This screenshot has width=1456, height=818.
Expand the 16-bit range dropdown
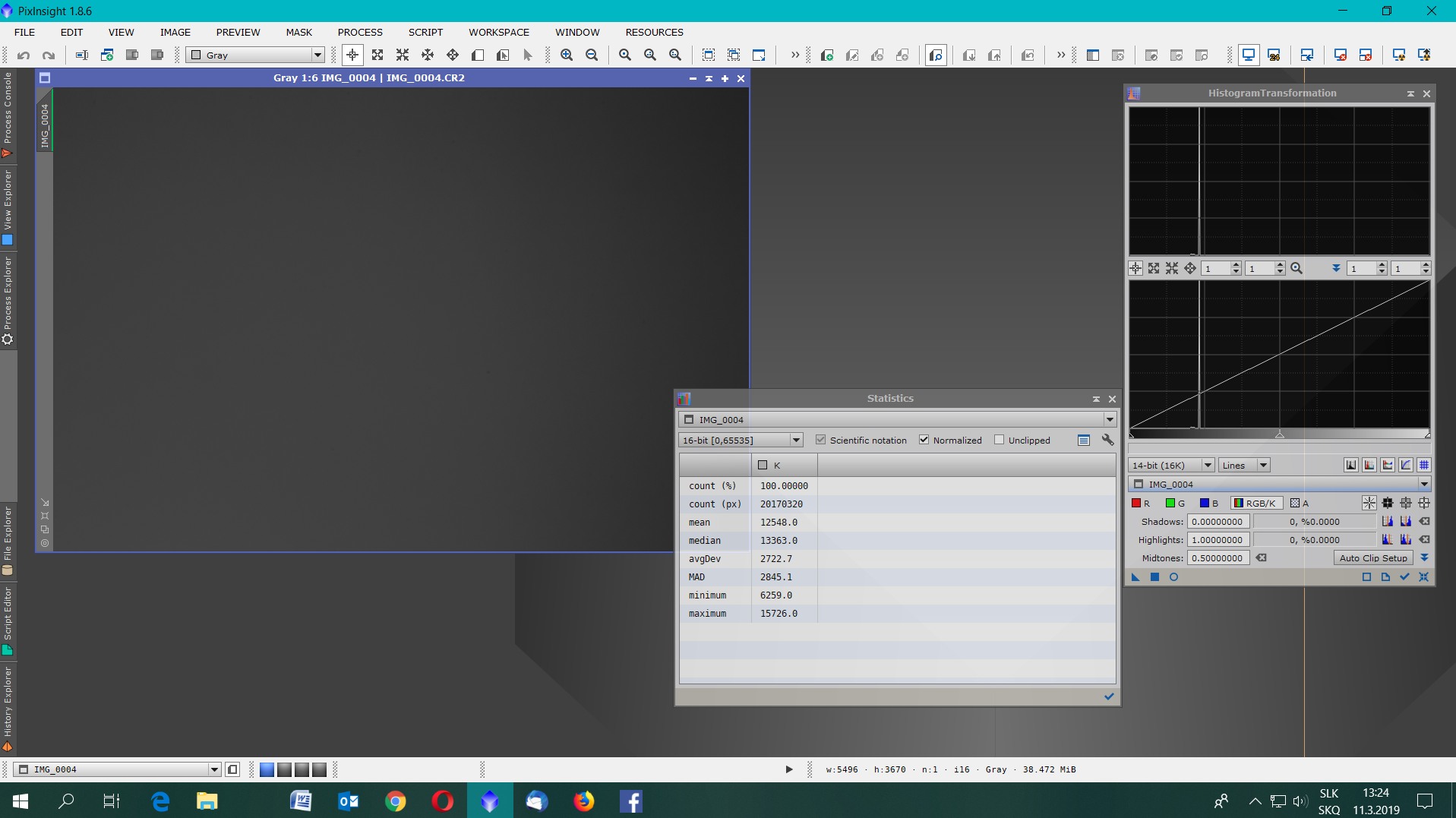point(795,440)
